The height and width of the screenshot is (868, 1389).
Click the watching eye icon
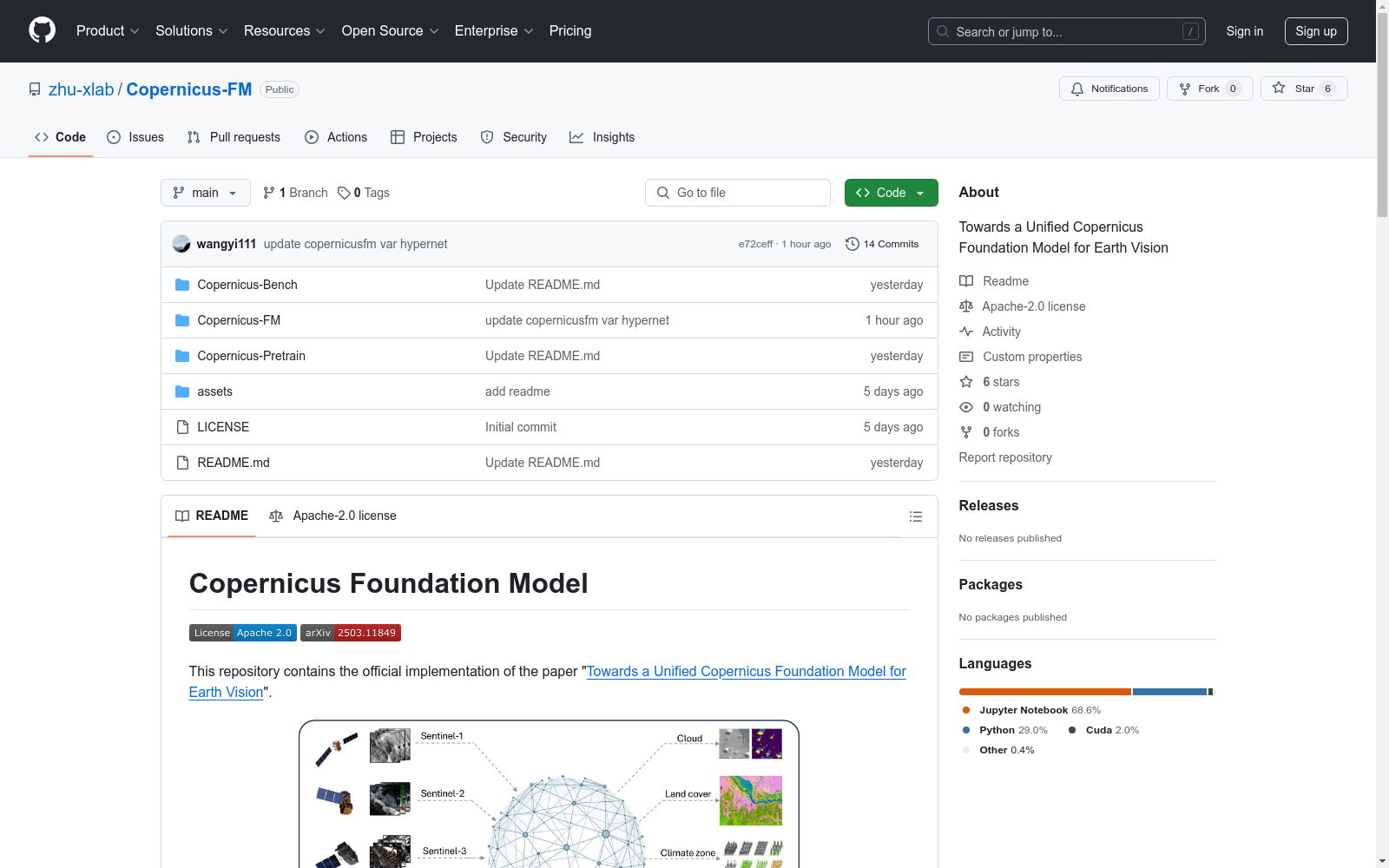click(966, 407)
